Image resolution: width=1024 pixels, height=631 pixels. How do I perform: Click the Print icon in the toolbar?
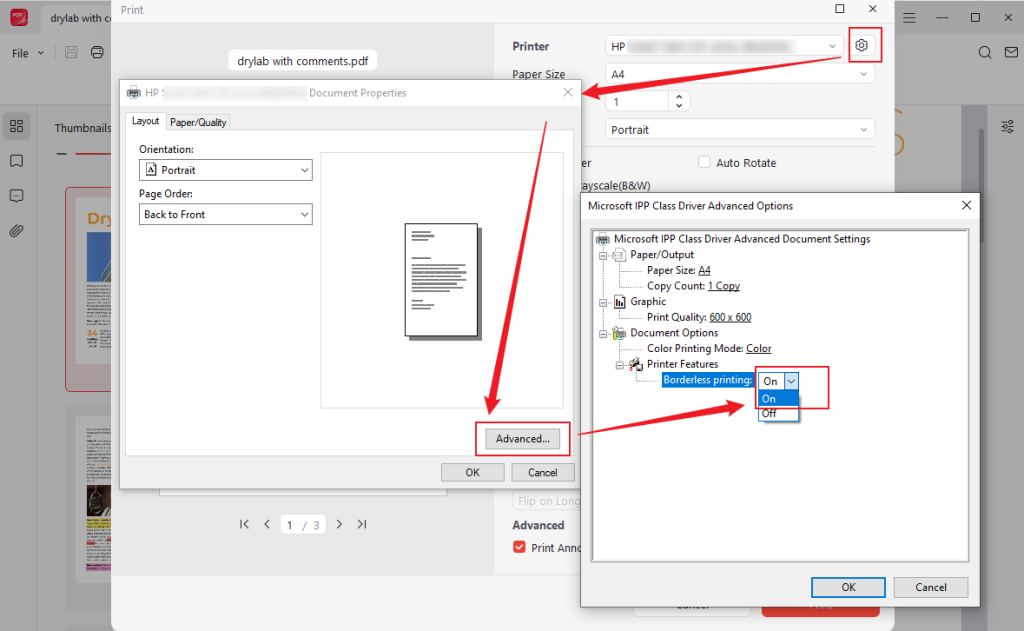pos(97,52)
